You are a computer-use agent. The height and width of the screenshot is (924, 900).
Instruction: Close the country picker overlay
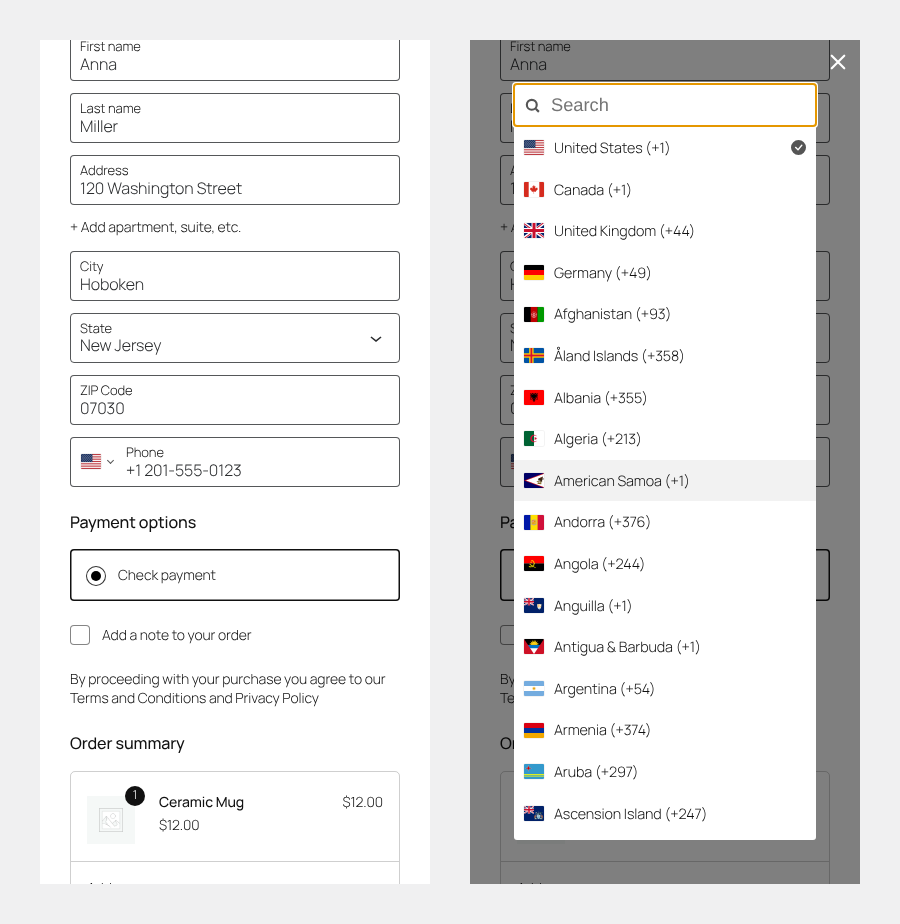pyautogui.click(x=838, y=62)
